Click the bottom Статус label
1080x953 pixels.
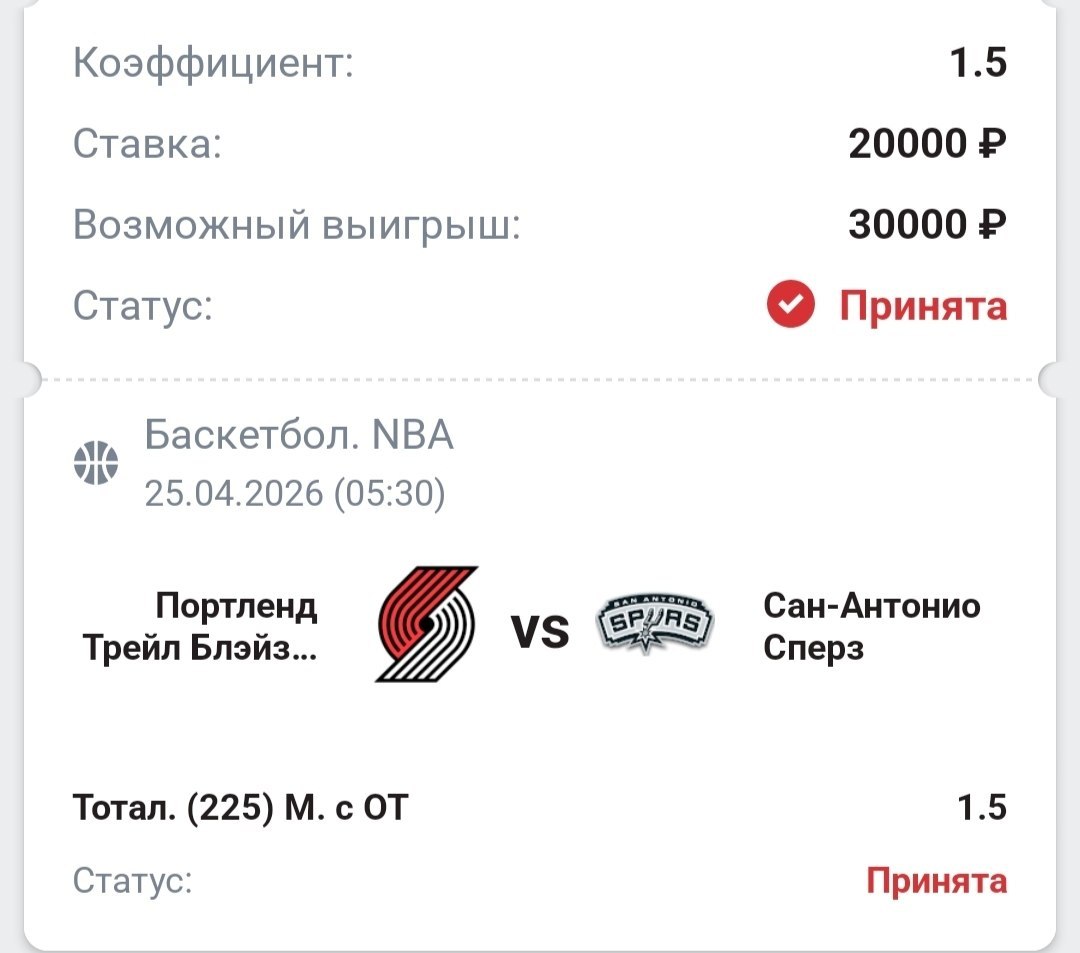coord(132,881)
